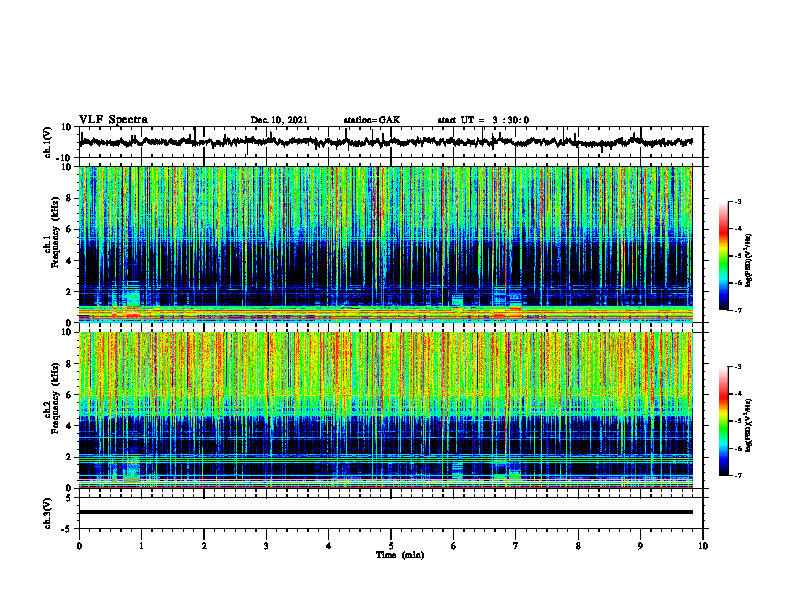Click the ch.2 colorbar PSD unit label
The width and height of the screenshot is (792, 612).
coord(749,425)
